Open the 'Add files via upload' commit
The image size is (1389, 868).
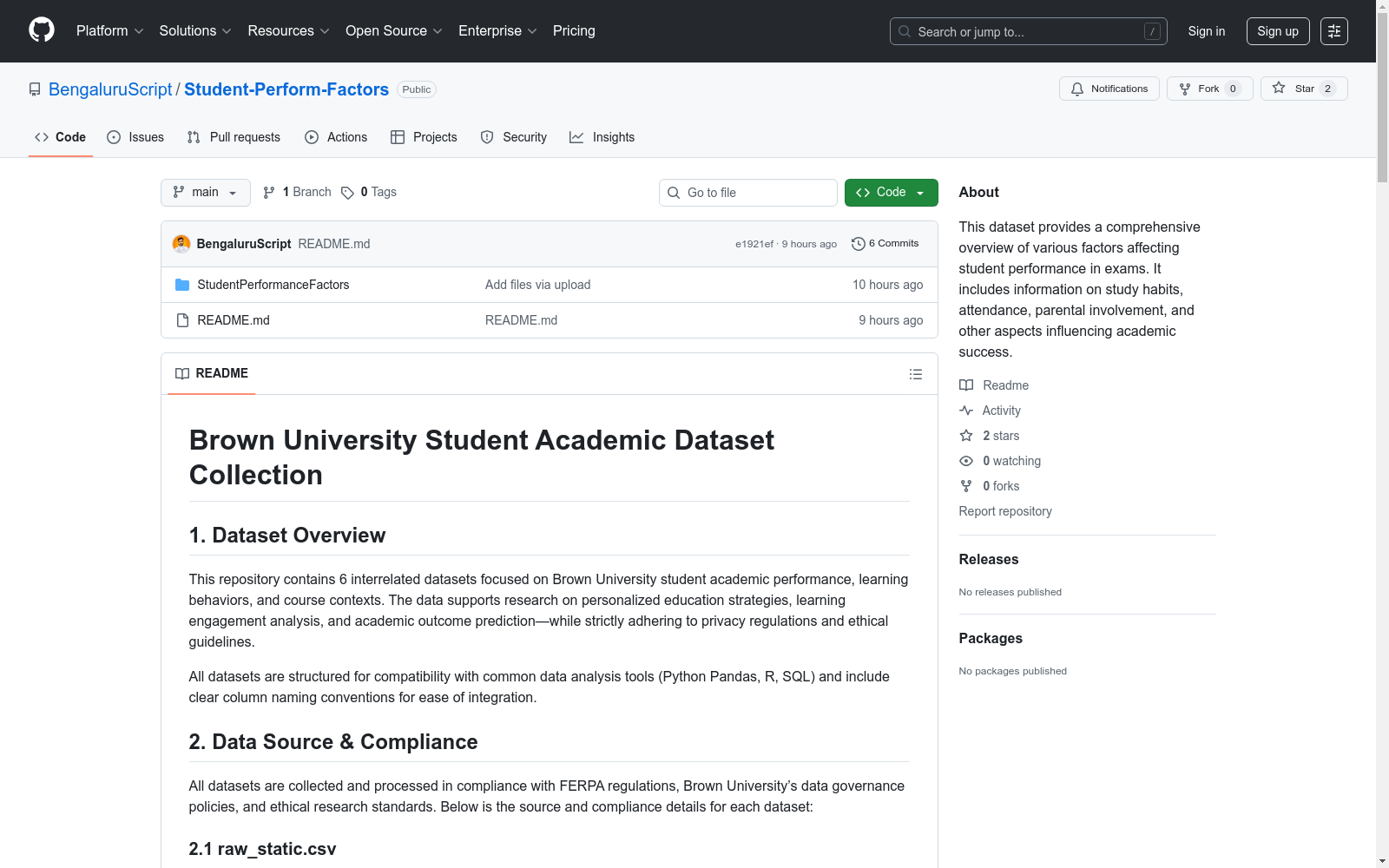[538, 285]
